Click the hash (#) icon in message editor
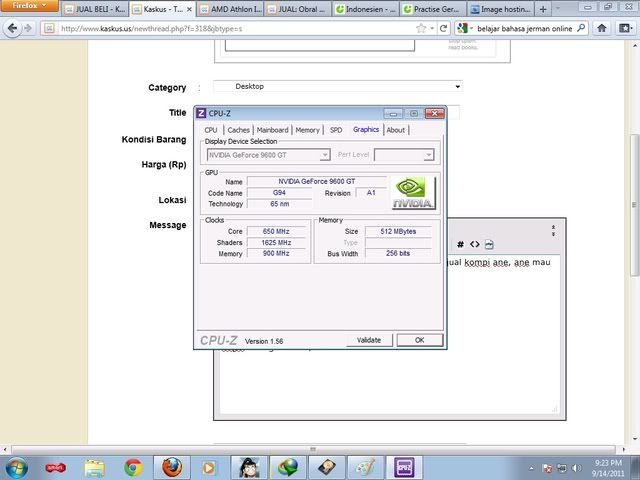The height and width of the screenshot is (480, 640). (x=460, y=244)
